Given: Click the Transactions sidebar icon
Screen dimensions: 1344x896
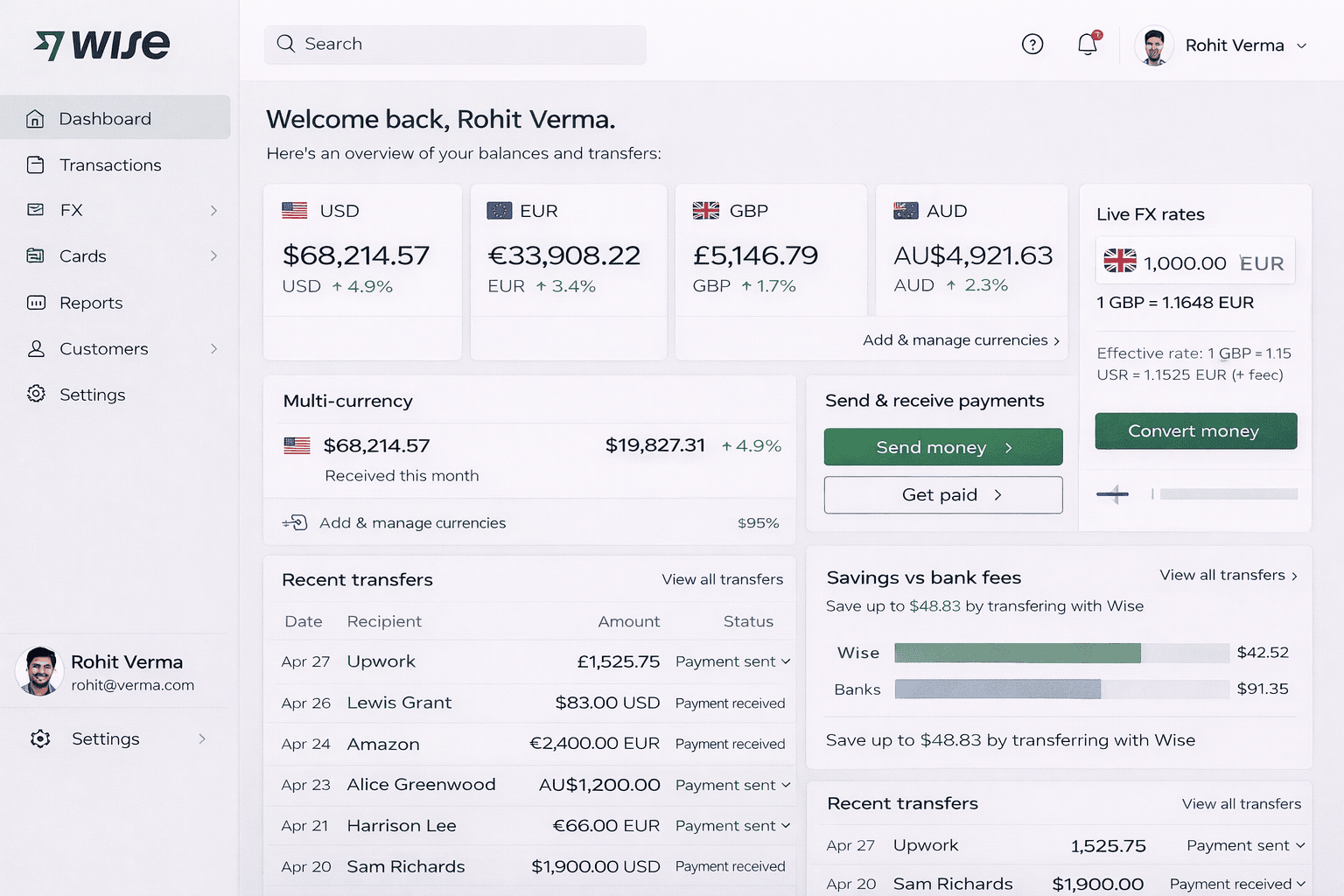Looking at the screenshot, I should click(36, 165).
